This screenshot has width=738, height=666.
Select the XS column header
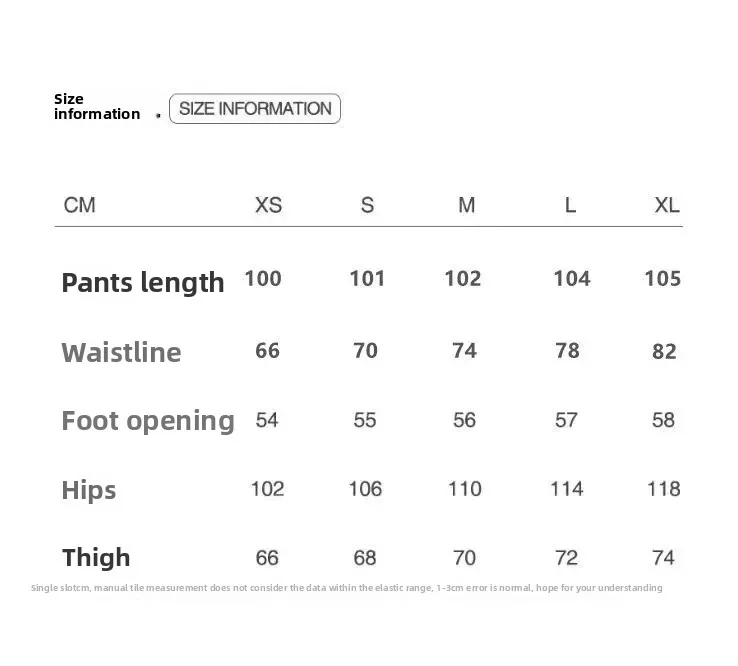pos(268,205)
